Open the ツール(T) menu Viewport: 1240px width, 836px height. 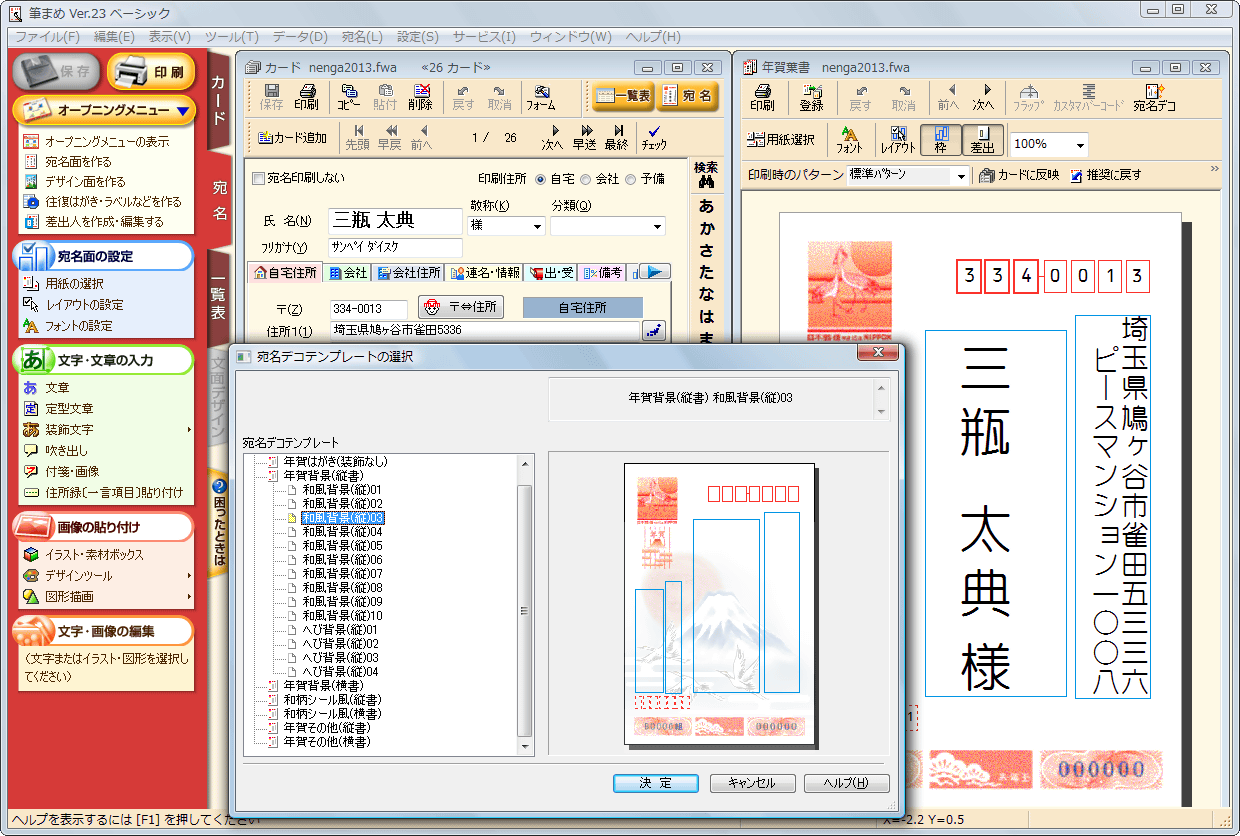tap(231, 37)
